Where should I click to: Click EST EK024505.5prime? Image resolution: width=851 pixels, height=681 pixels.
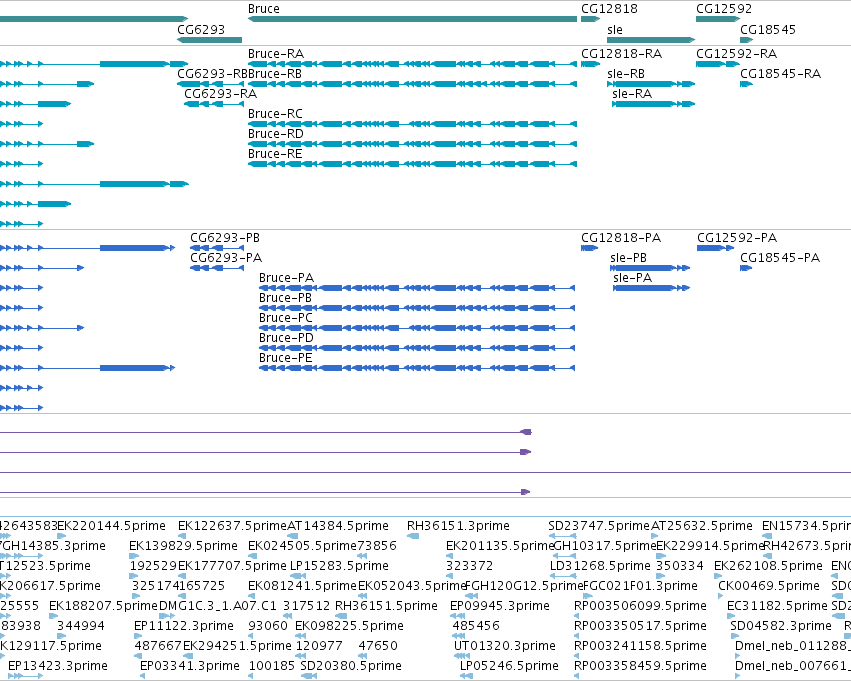302,546
